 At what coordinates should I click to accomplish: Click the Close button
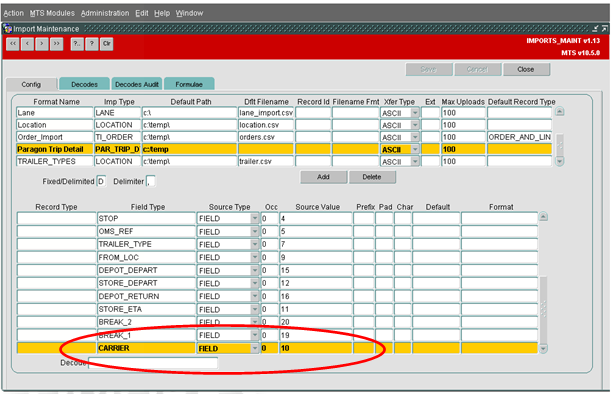[x=526, y=69]
